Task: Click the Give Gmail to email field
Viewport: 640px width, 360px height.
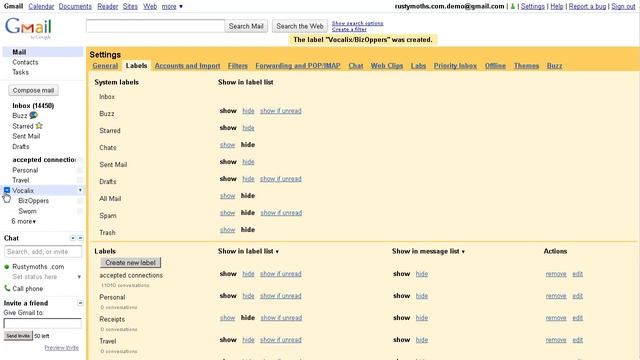Action: coord(42,324)
